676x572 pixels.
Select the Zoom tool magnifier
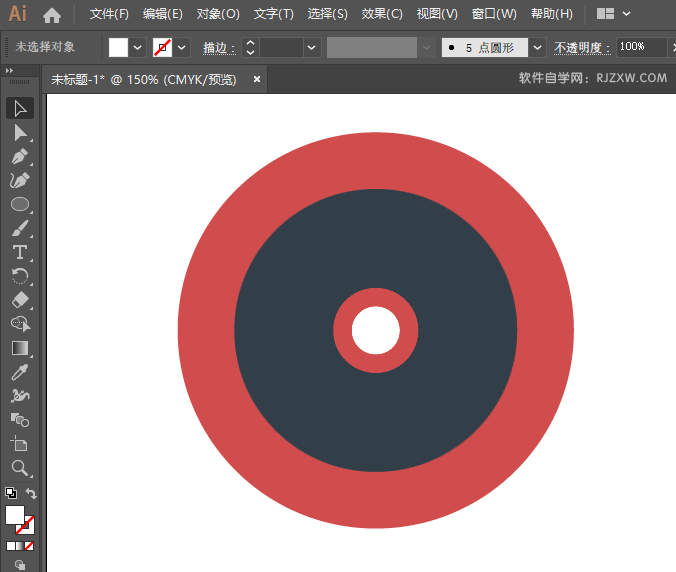19,468
